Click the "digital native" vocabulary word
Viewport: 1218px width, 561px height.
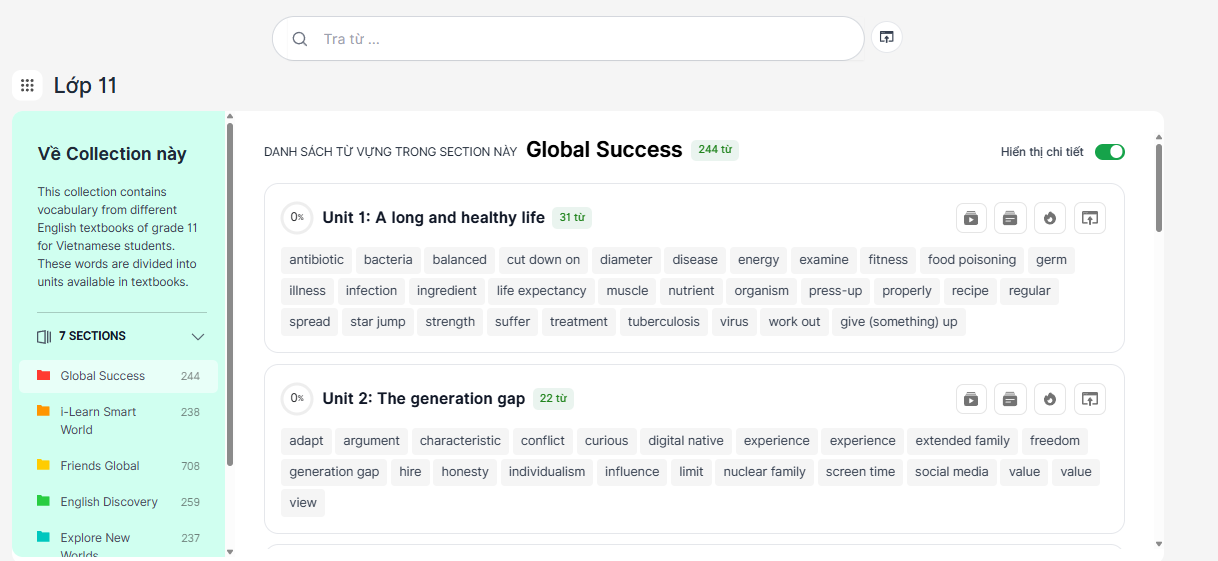pos(685,441)
